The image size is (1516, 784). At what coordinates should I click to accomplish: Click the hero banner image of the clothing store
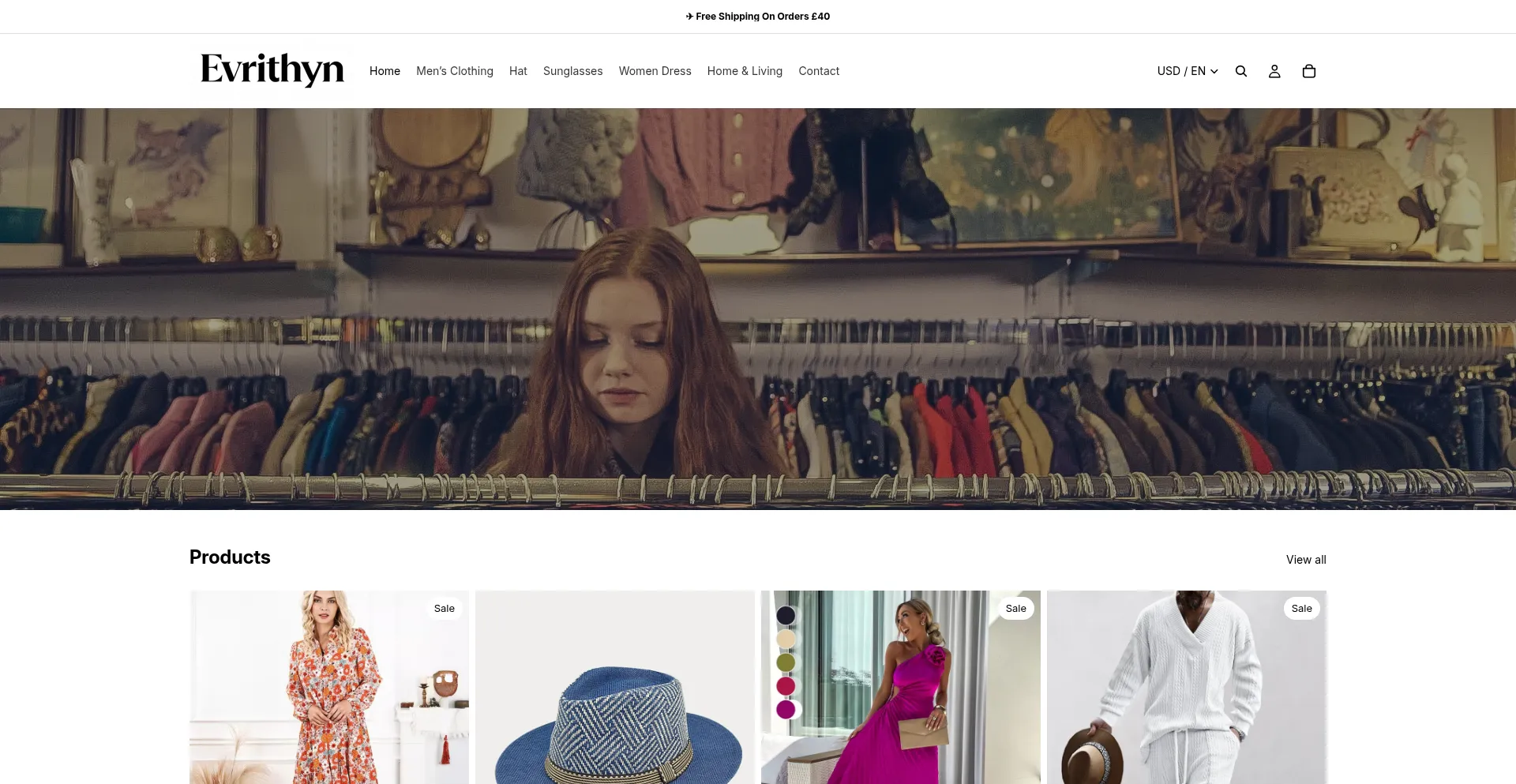(x=758, y=309)
